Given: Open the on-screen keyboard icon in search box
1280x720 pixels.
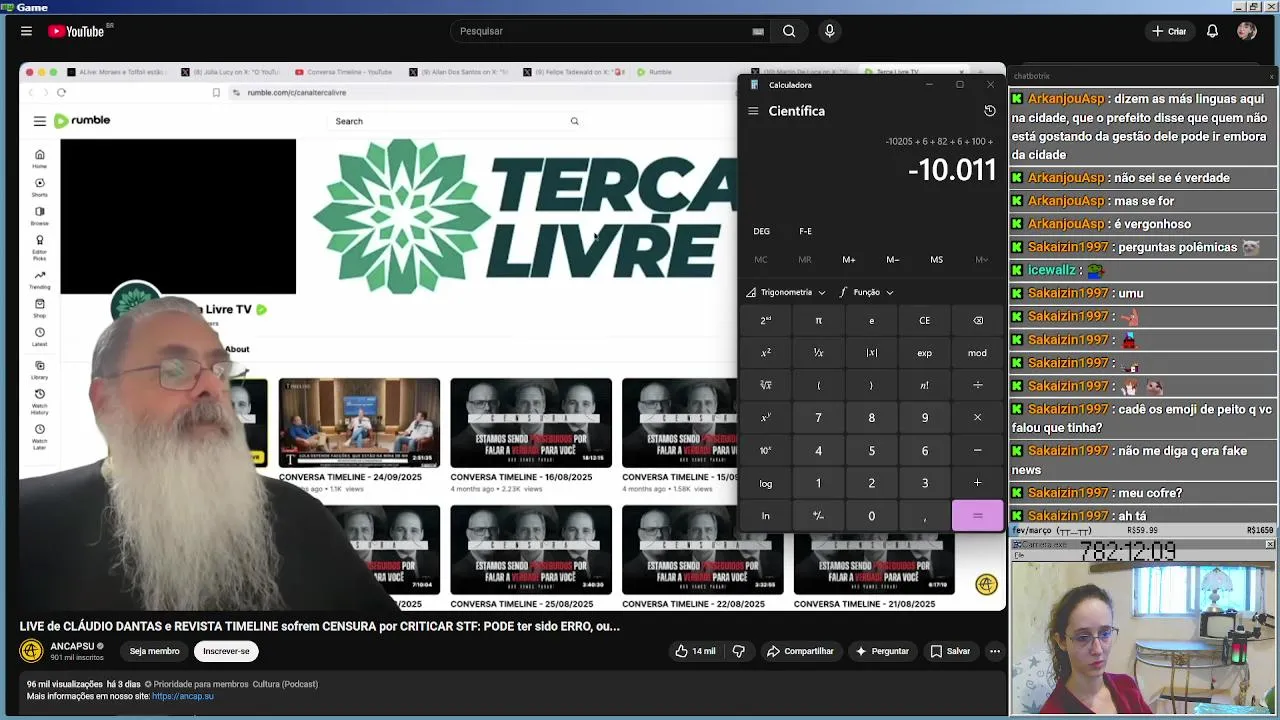Looking at the screenshot, I should [x=758, y=31].
